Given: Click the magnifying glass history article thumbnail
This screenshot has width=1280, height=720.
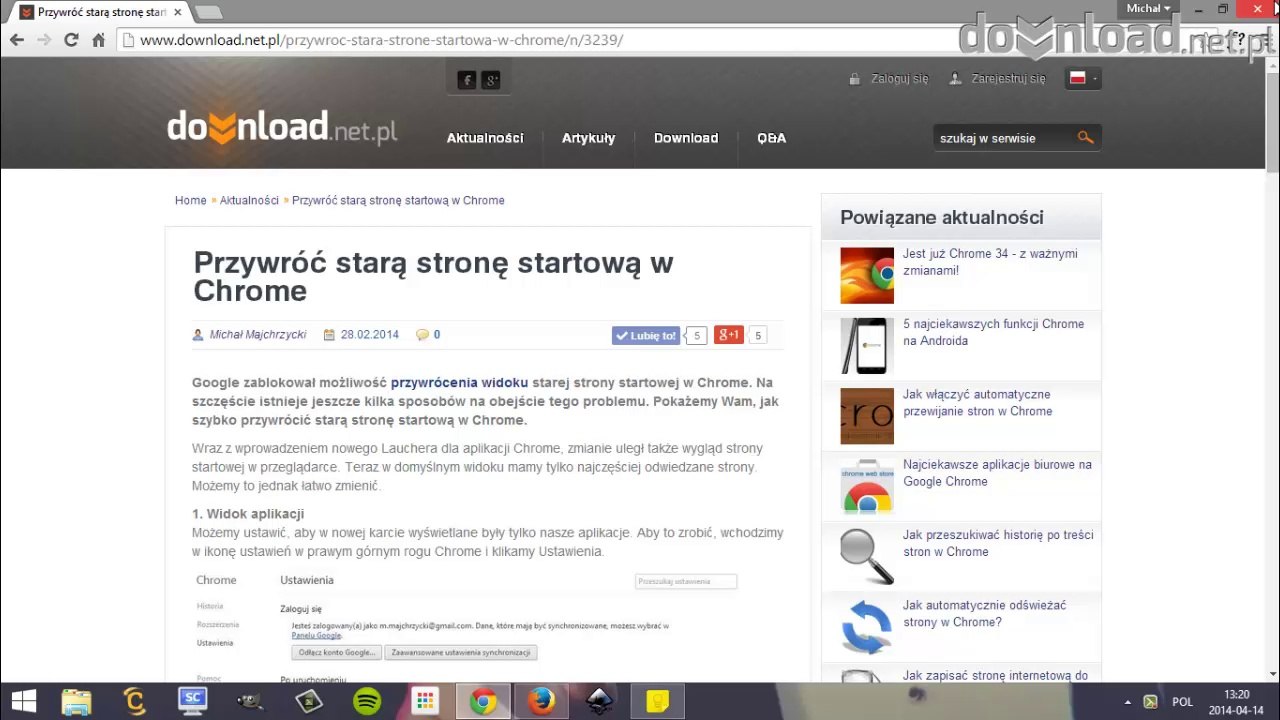Looking at the screenshot, I should (x=867, y=557).
